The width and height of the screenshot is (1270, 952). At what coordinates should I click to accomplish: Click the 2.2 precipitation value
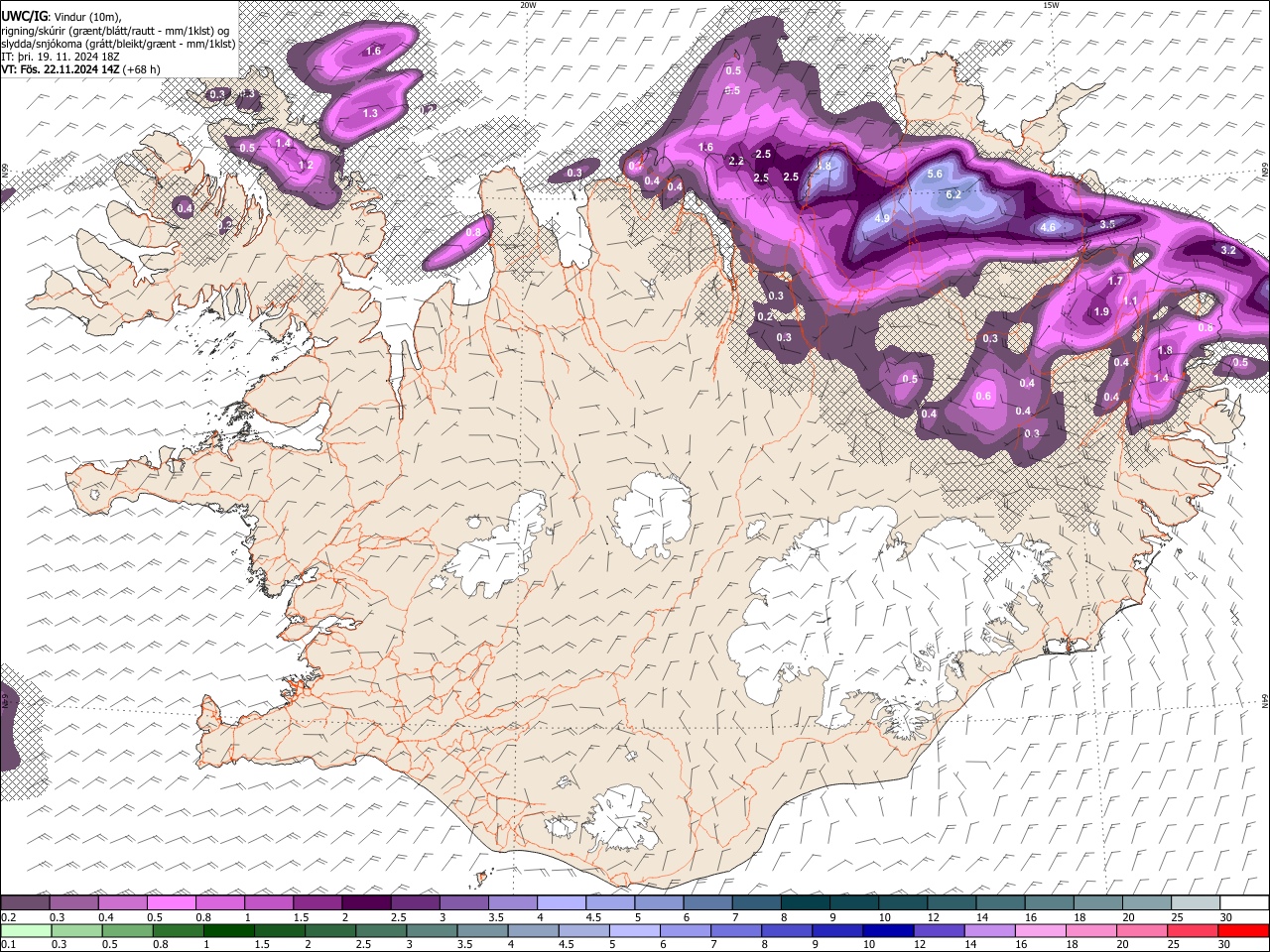(736, 161)
